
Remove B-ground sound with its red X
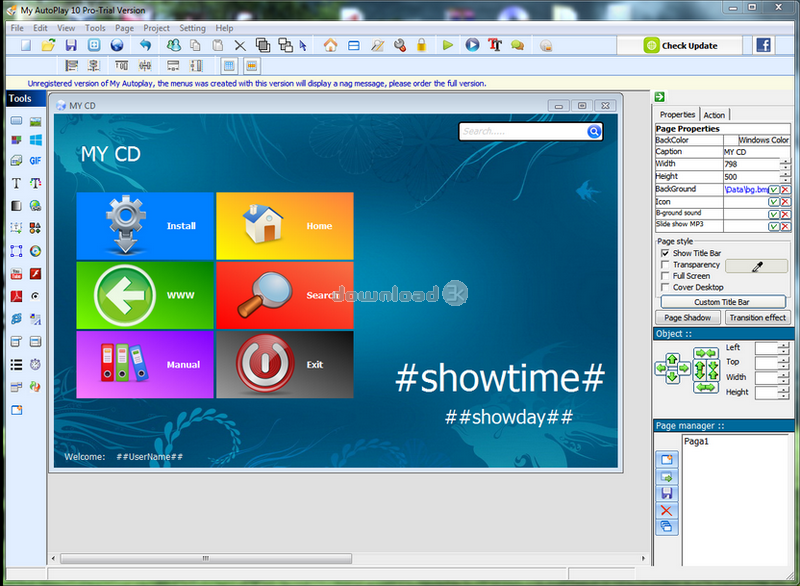coord(785,214)
